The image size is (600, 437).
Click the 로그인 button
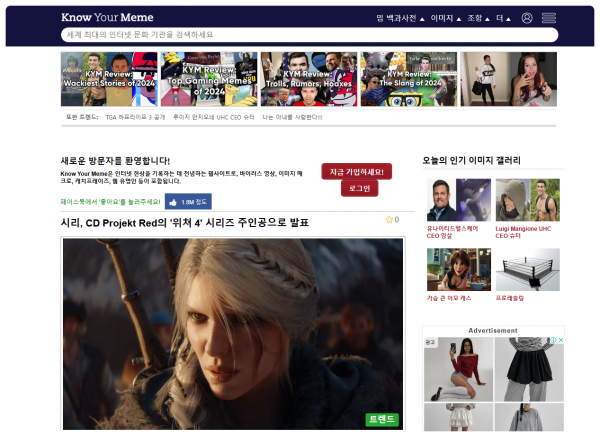(359, 188)
